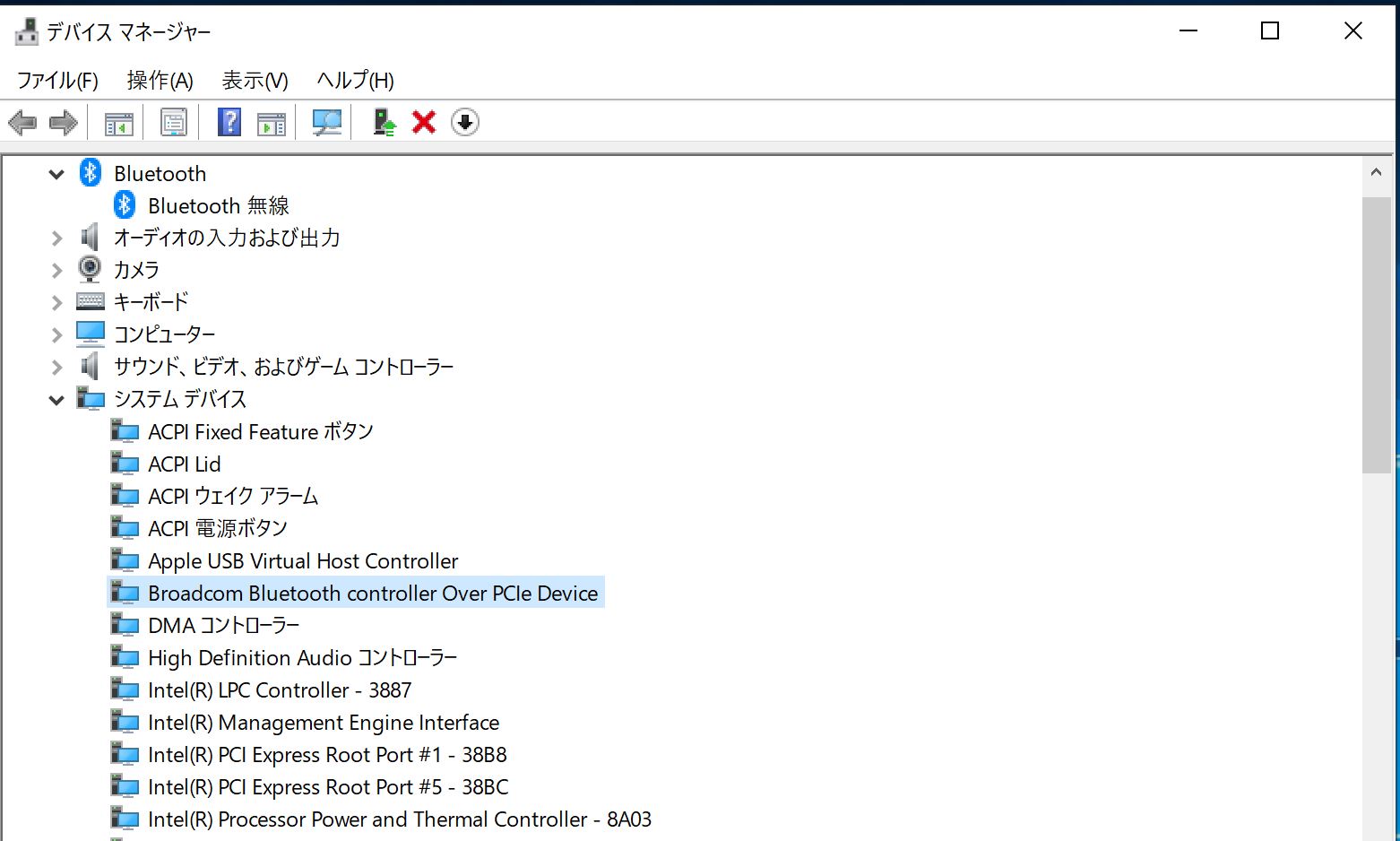
Task: Click the vertical scrollbar thumb
Action: (1377, 334)
